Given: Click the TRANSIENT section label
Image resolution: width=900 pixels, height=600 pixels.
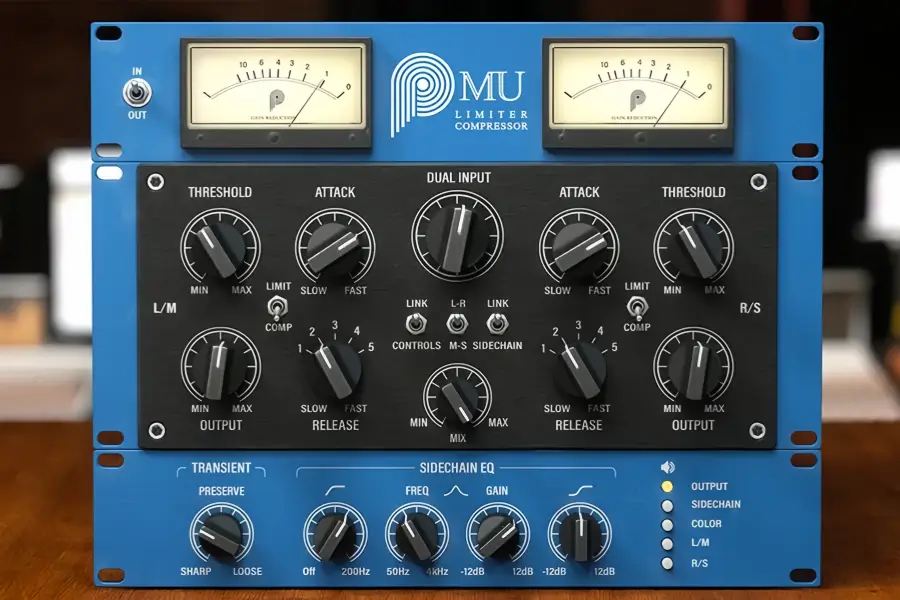Looking at the screenshot, I should click(221, 468).
